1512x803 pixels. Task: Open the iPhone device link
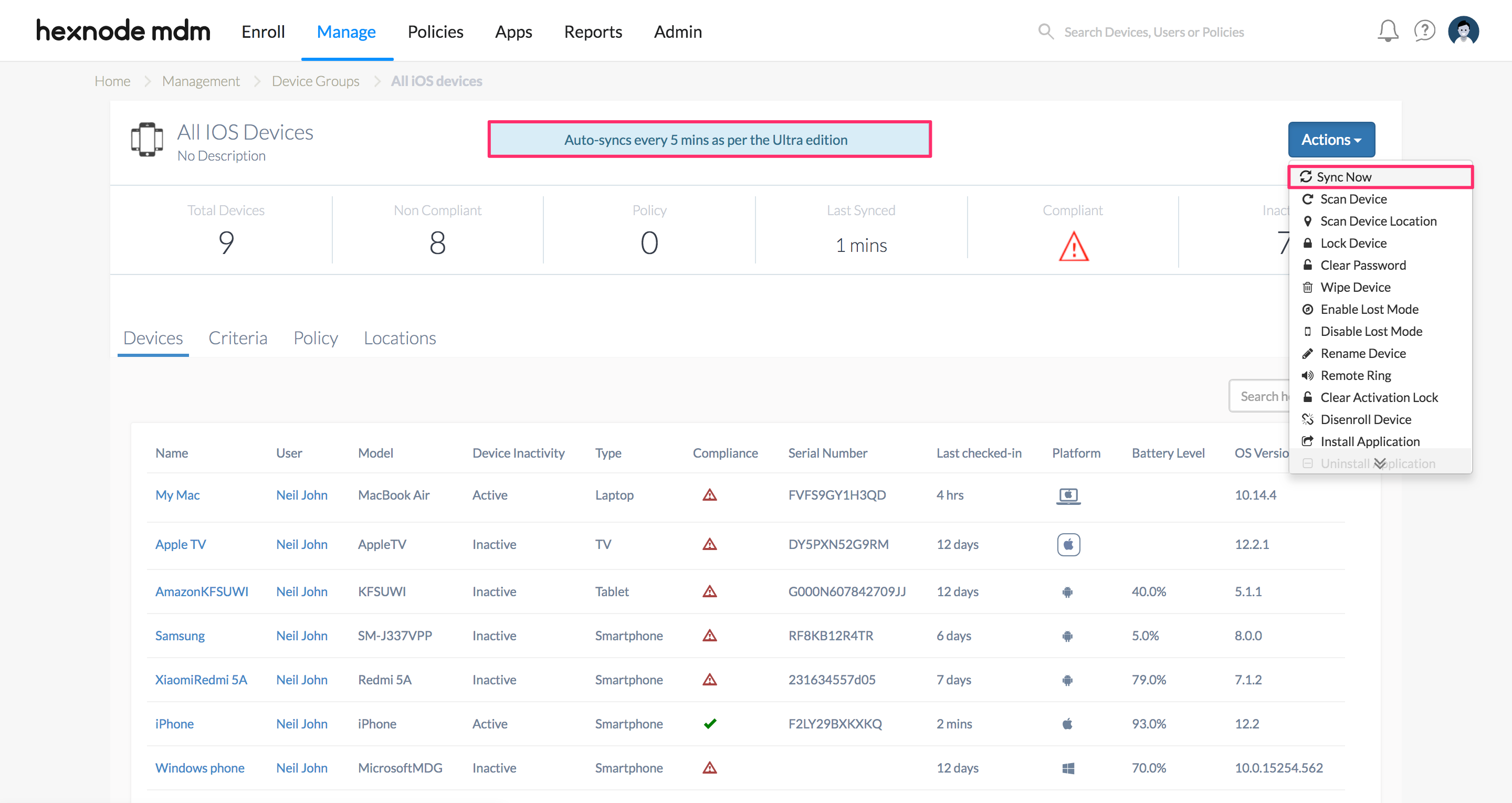tap(174, 723)
